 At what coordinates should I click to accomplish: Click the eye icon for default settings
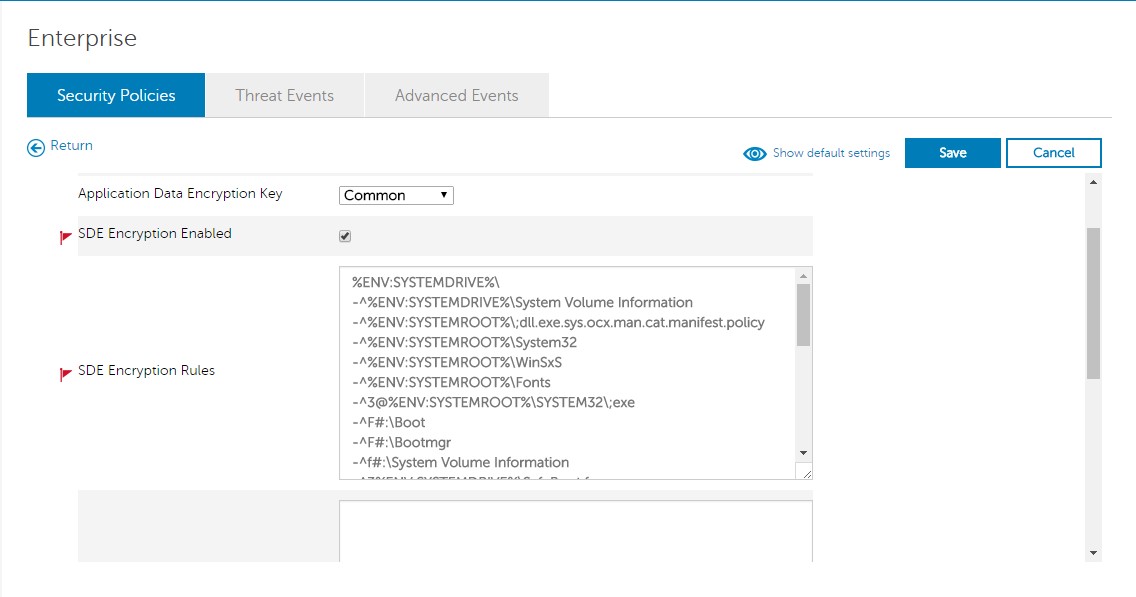click(755, 154)
